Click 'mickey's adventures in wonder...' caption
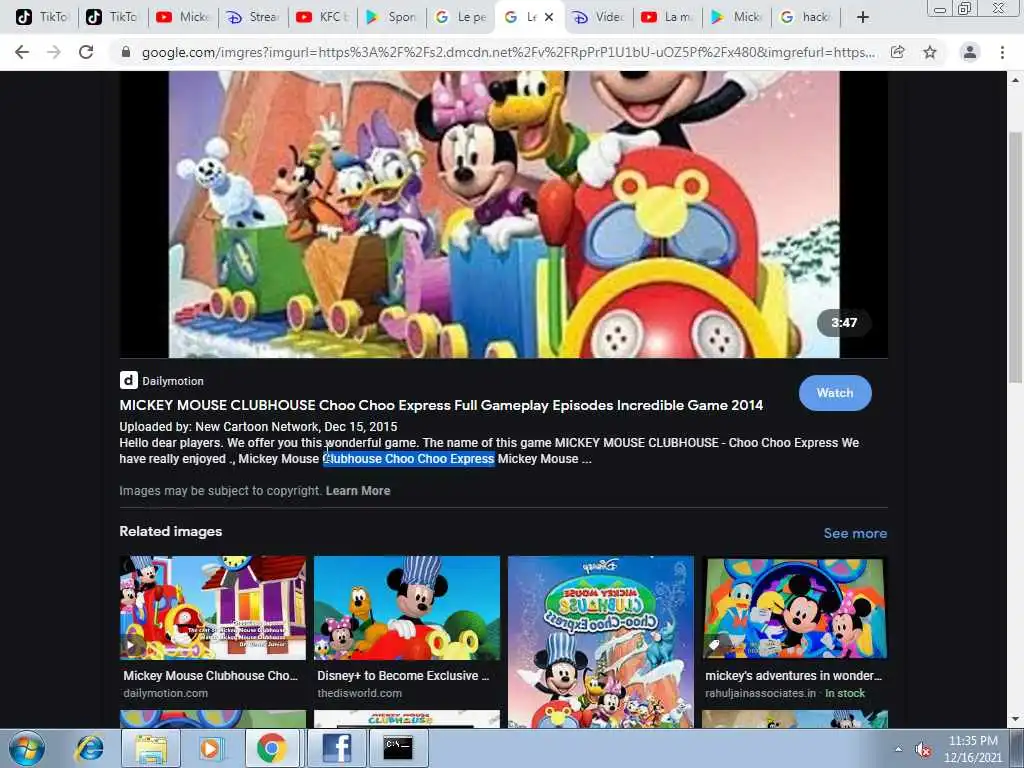1024x768 pixels. 793,676
